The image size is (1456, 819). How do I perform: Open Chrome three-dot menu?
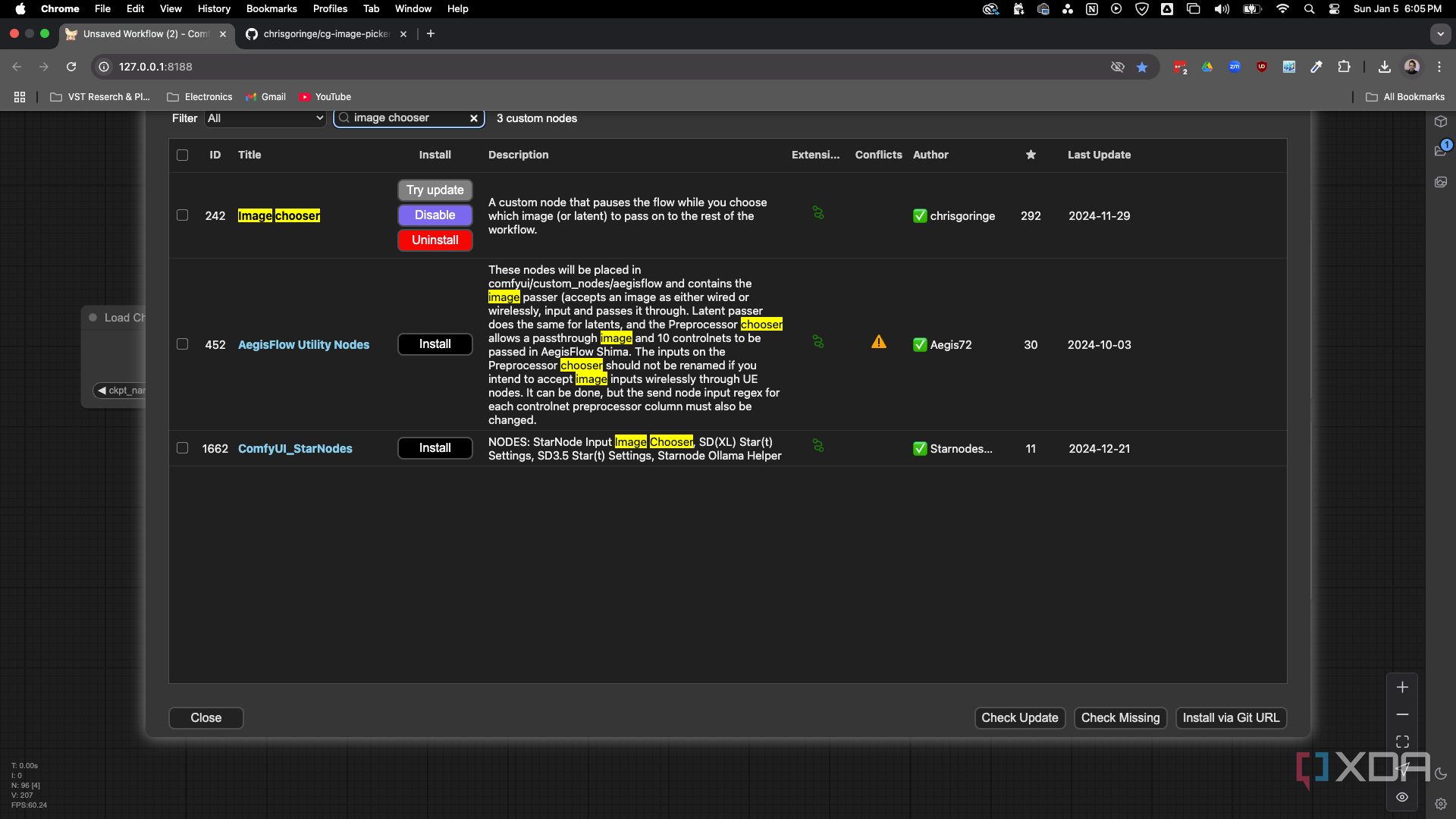[1439, 67]
